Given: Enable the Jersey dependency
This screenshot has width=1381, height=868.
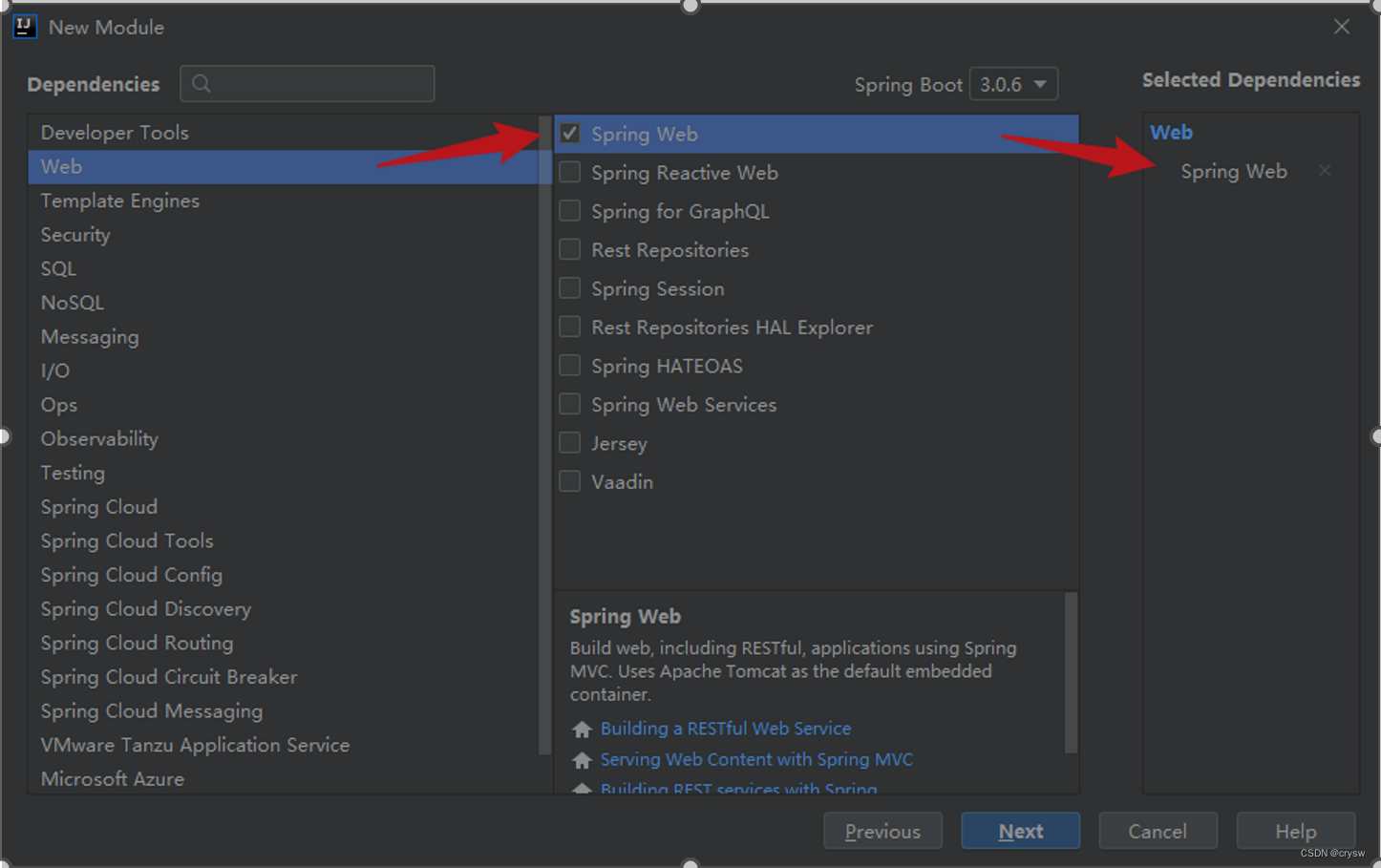Looking at the screenshot, I should [x=570, y=443].
